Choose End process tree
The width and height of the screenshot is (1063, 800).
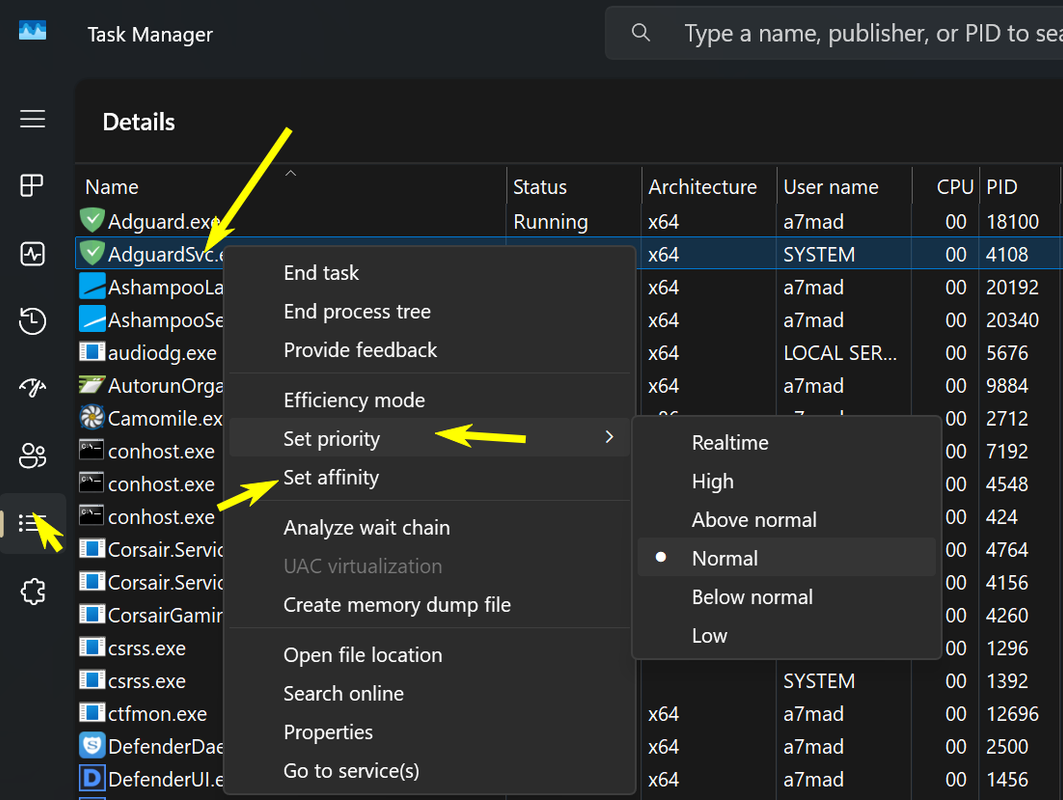tap(429, 311)
